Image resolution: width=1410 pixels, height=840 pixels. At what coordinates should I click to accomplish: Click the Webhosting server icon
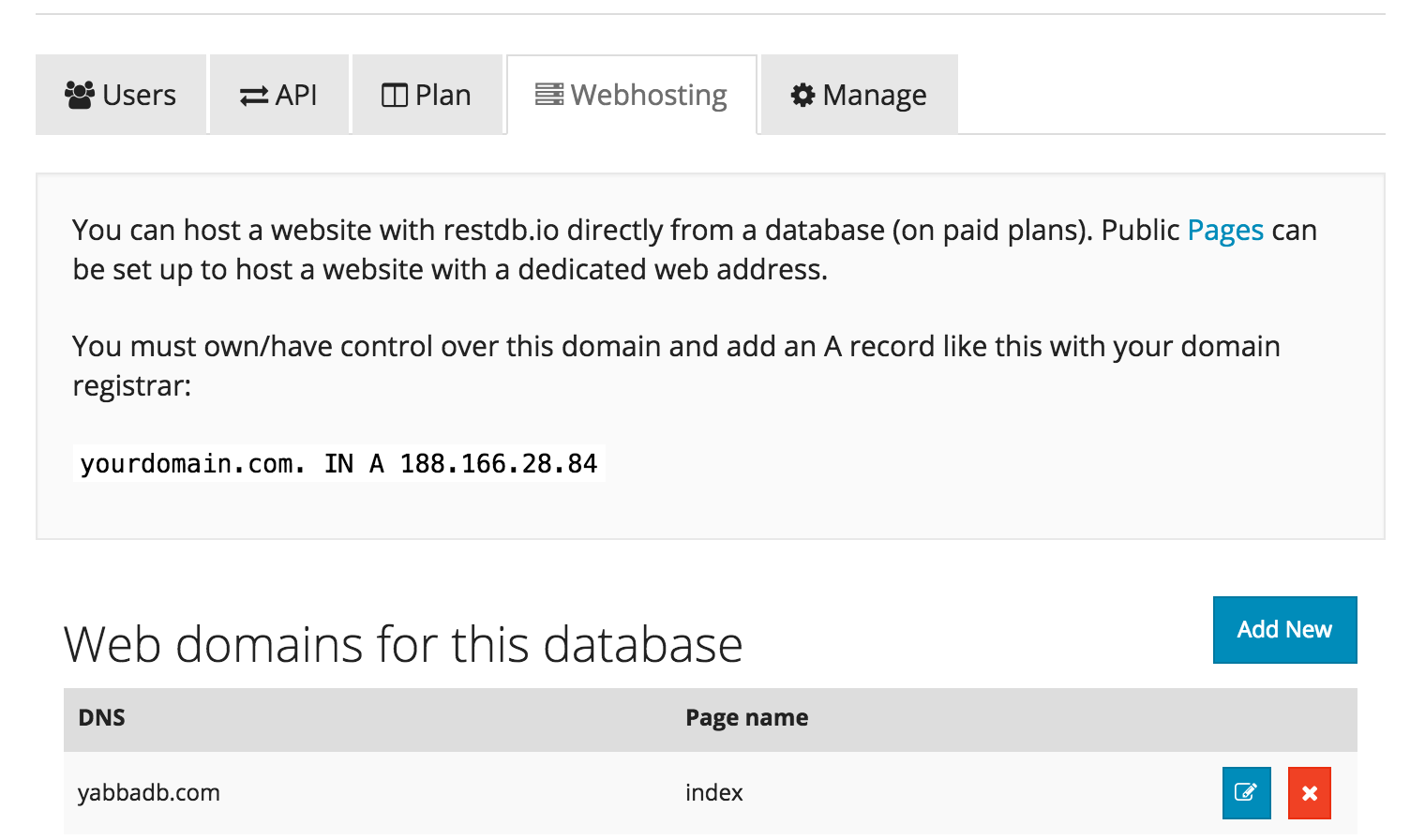(x=549, y=95)
